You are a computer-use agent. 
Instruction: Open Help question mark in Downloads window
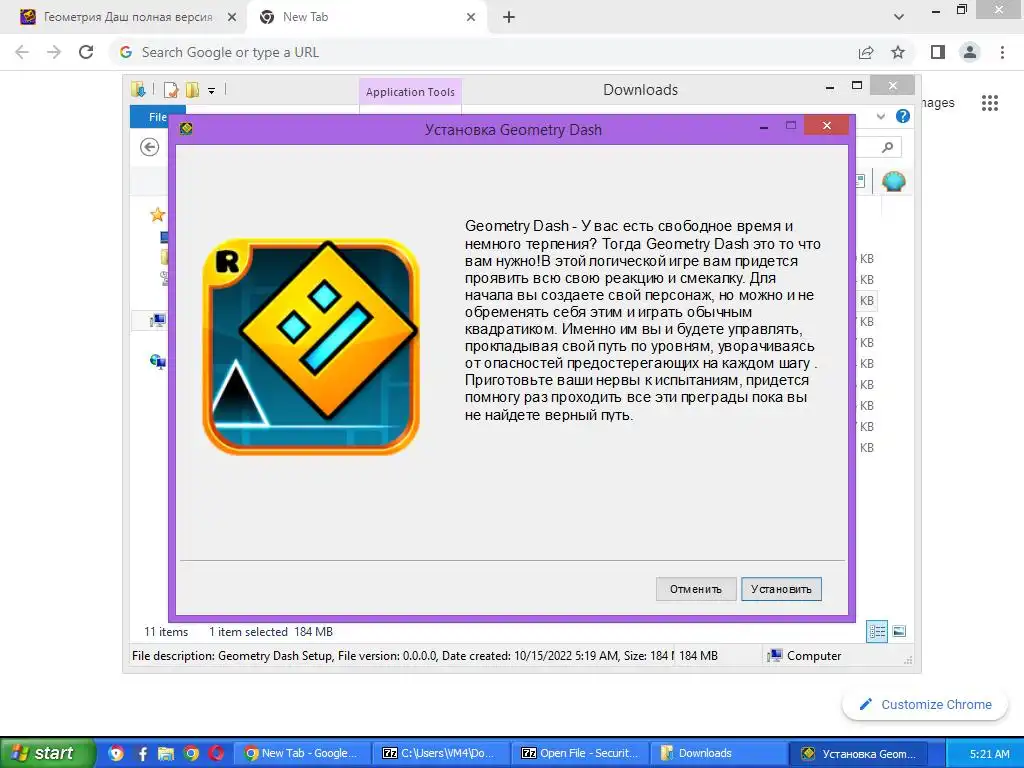point(903,116)
